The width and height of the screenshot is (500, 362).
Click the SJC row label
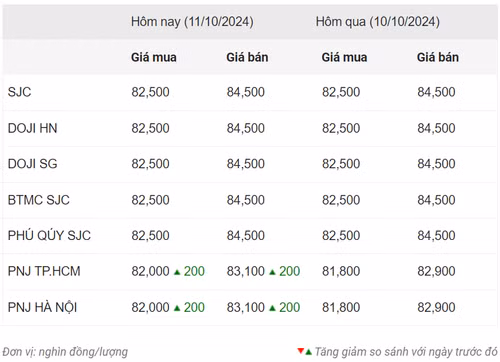[20, 92]
